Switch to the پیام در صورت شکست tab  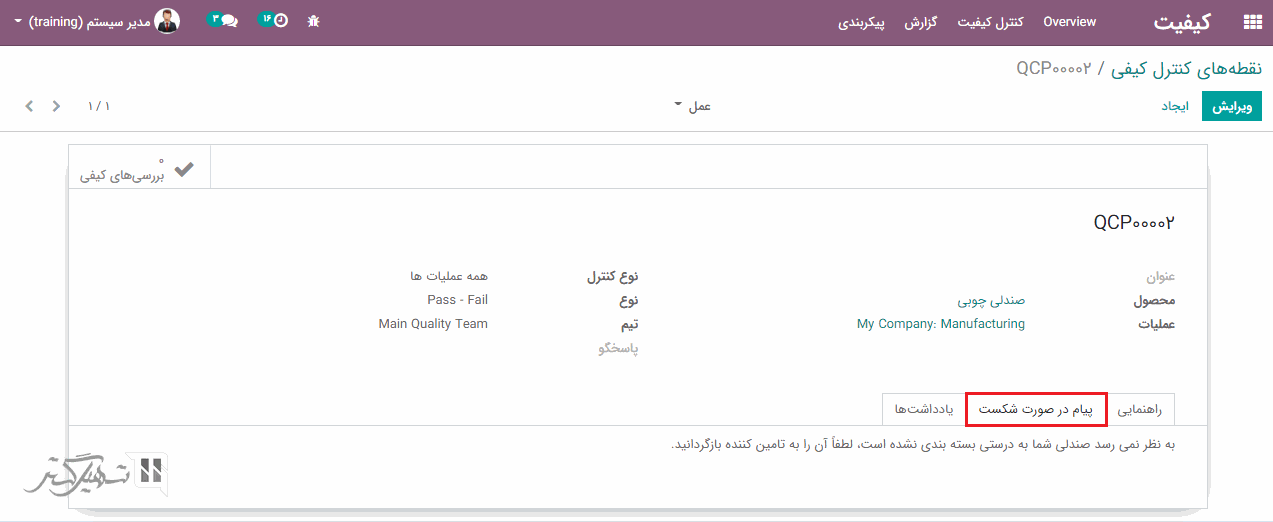(1034, 410)
